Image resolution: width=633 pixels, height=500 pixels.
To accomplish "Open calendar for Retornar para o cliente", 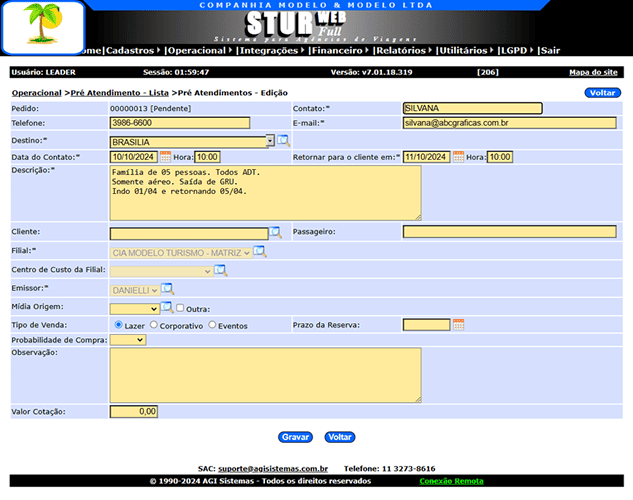I will [458, 157].
